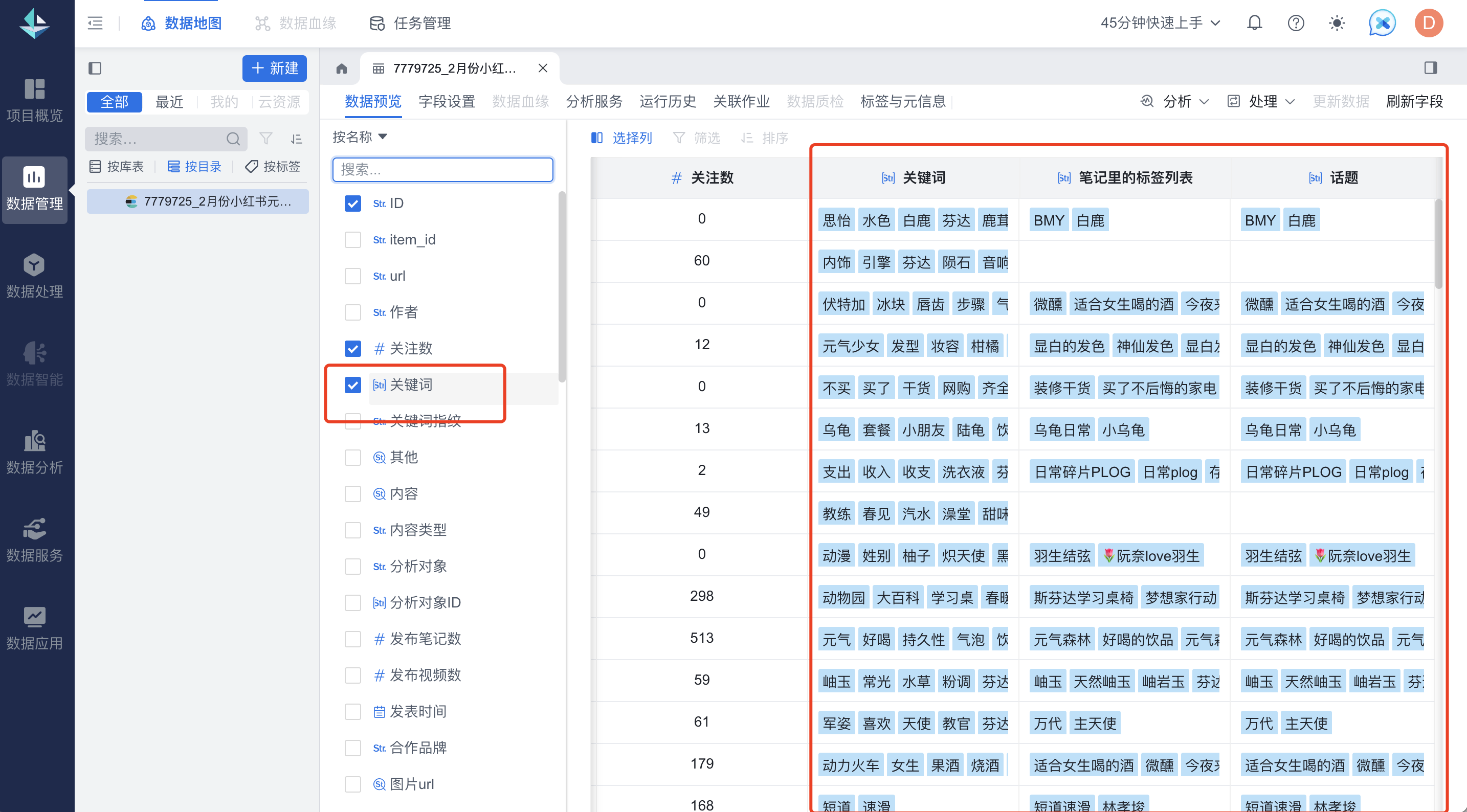This screenshot has width=1467, height=812.
Task: Open the user avatar D
Action: tap(1428, 23)
